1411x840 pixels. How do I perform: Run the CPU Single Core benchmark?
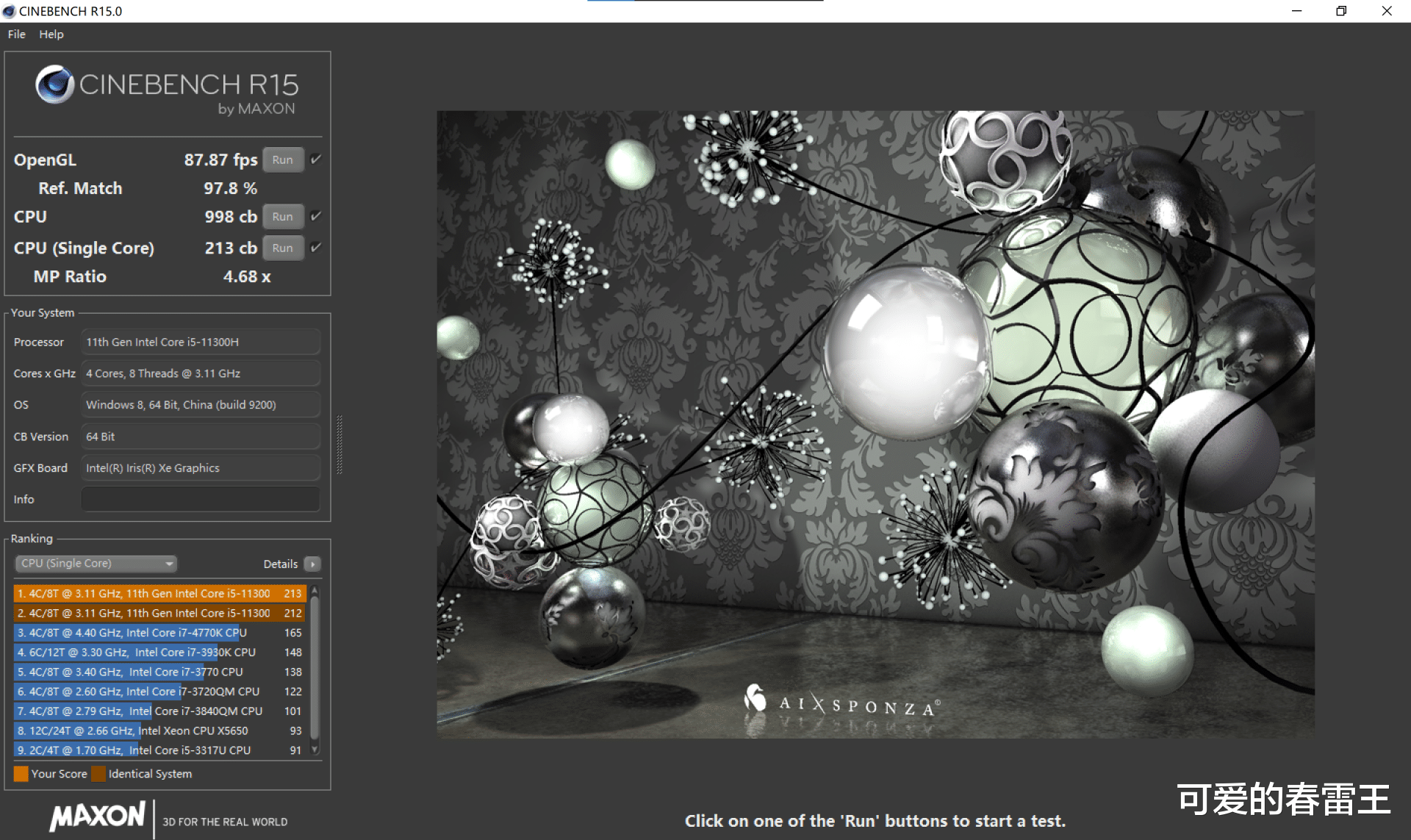point(283,248)
